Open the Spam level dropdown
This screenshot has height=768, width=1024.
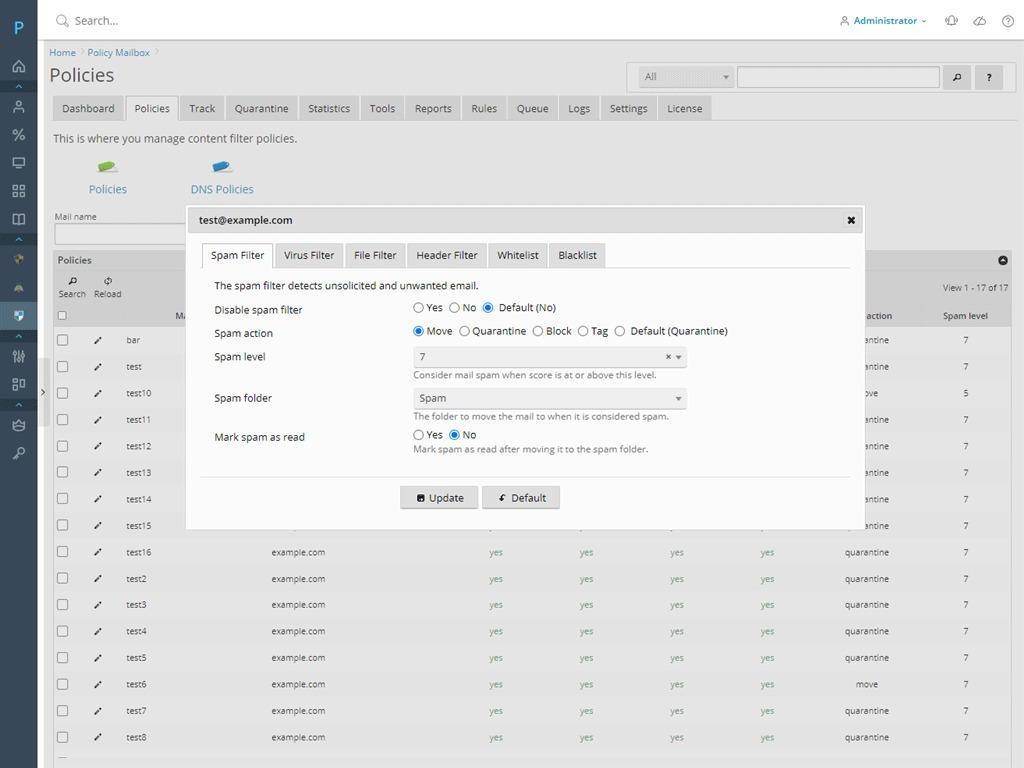coord(678,357)
